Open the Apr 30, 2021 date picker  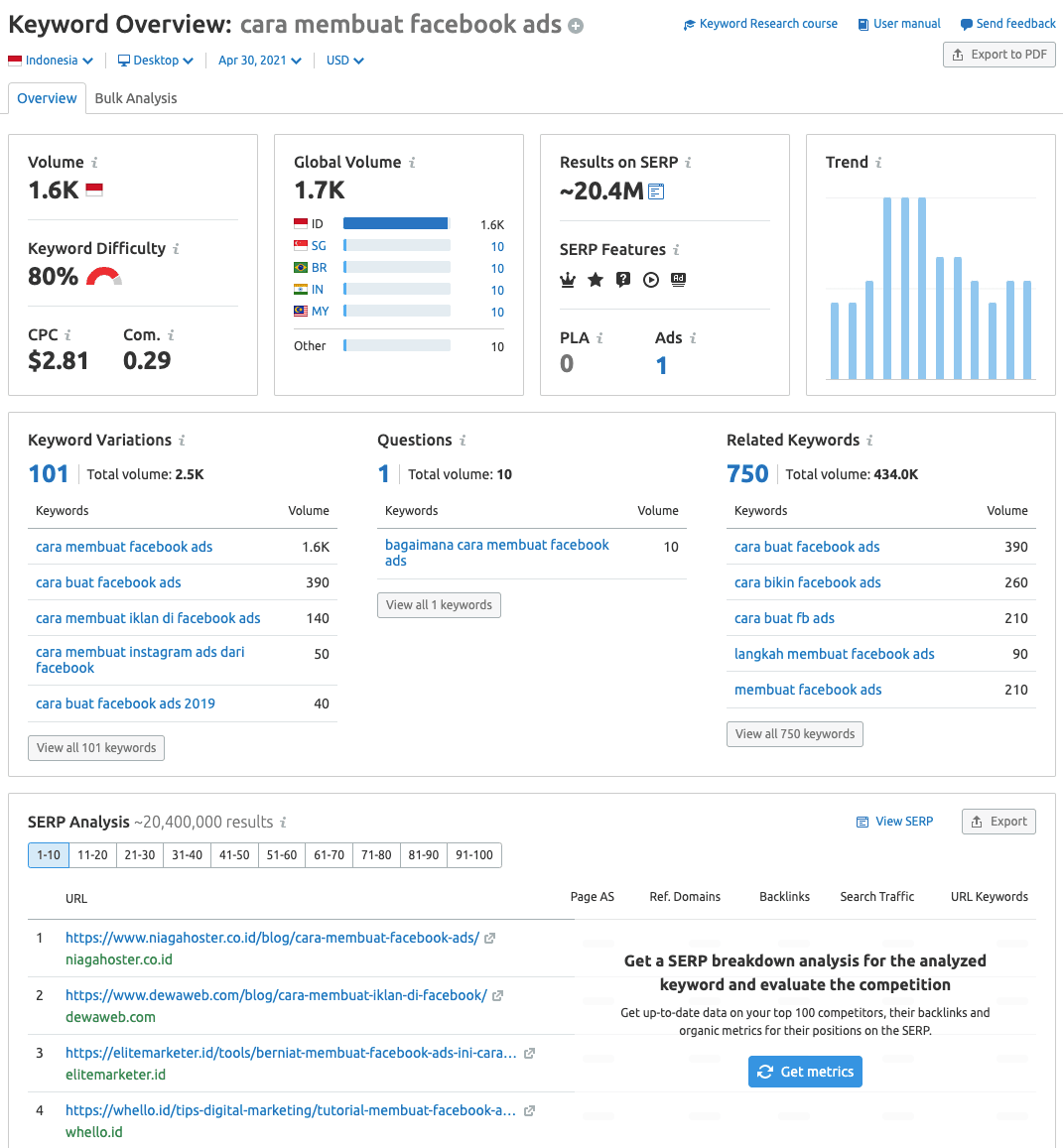tap(260, 61)
